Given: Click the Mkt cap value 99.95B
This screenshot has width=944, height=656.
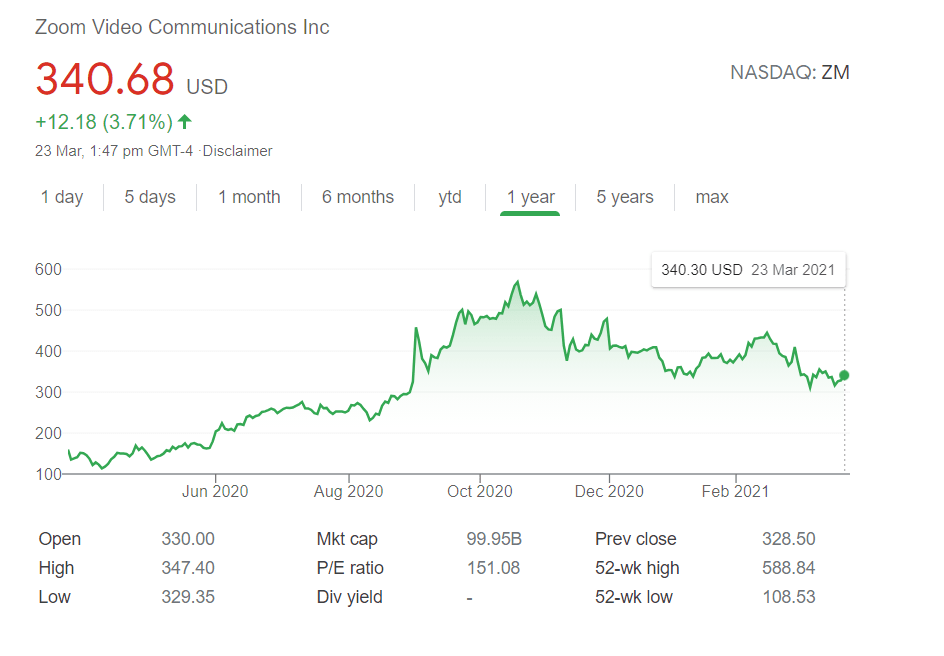Looking at the screenshot, I should [x=494, y=539].
